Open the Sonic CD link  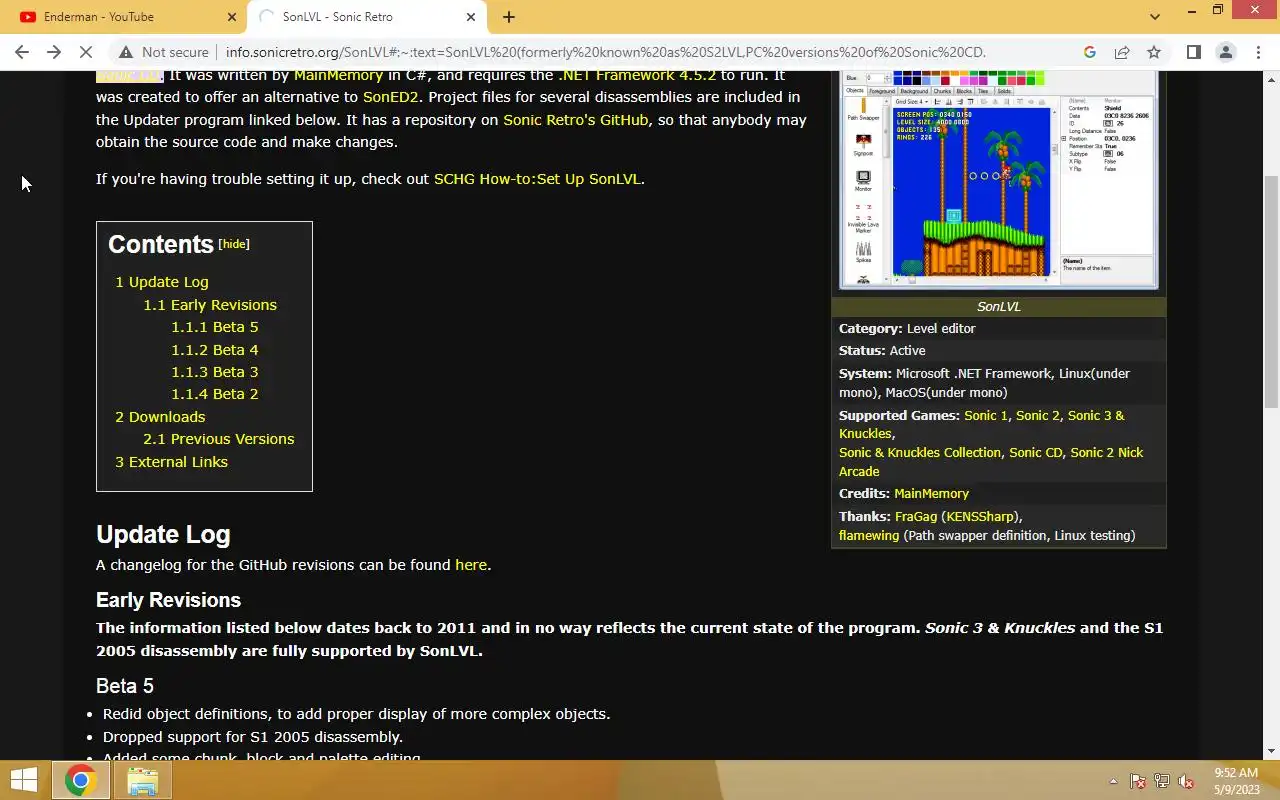click(1035, 453)
